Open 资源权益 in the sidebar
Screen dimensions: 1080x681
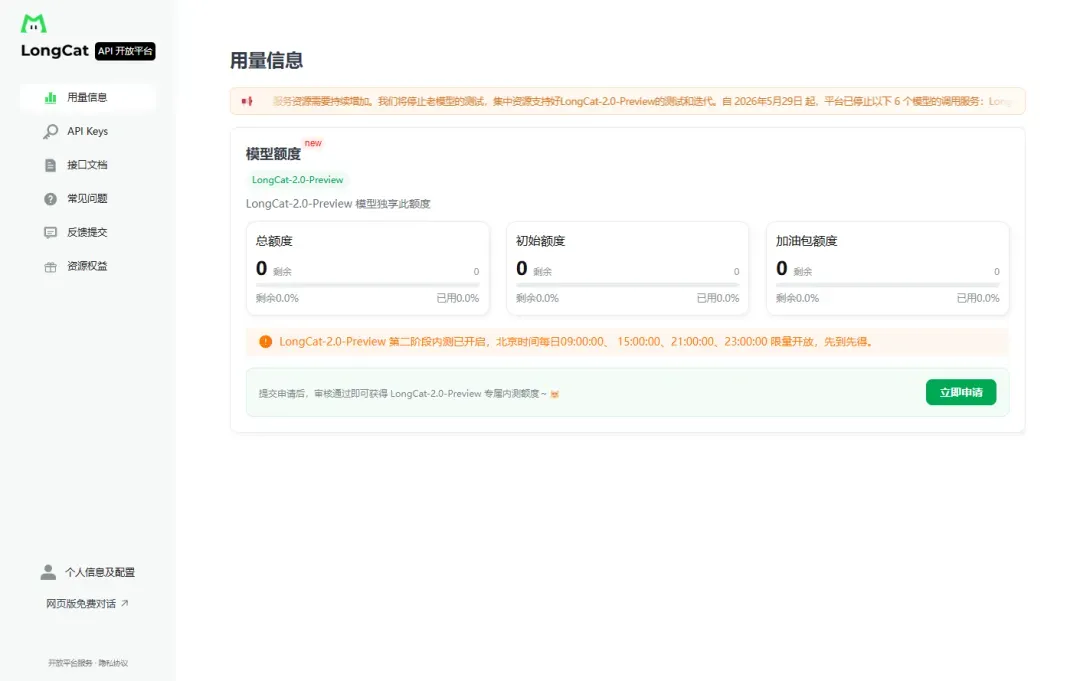click(x=87, y=266)
